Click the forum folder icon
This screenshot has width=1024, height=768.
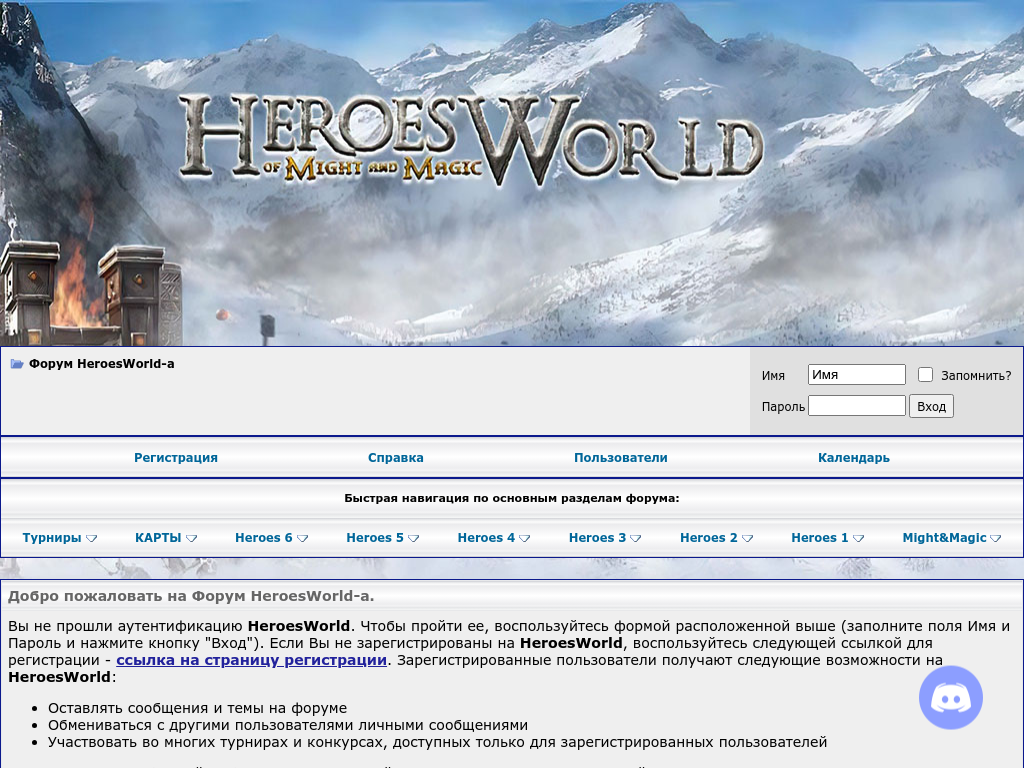[x=17, y=364]
